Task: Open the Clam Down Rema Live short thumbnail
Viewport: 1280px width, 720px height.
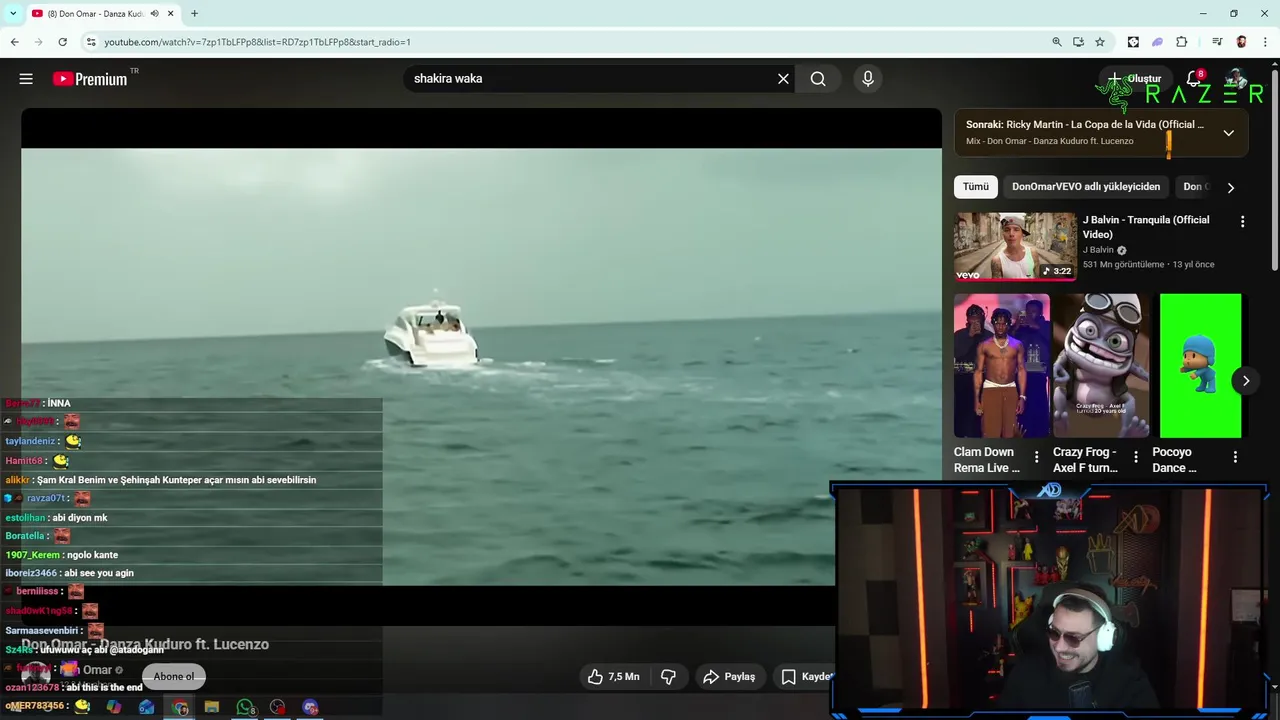Action: (x=1001, y=366)
